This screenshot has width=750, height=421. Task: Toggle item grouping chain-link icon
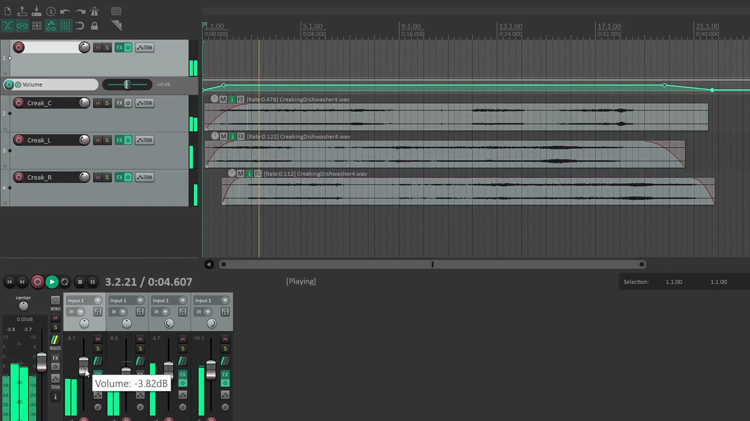click(x=22, y=26)
